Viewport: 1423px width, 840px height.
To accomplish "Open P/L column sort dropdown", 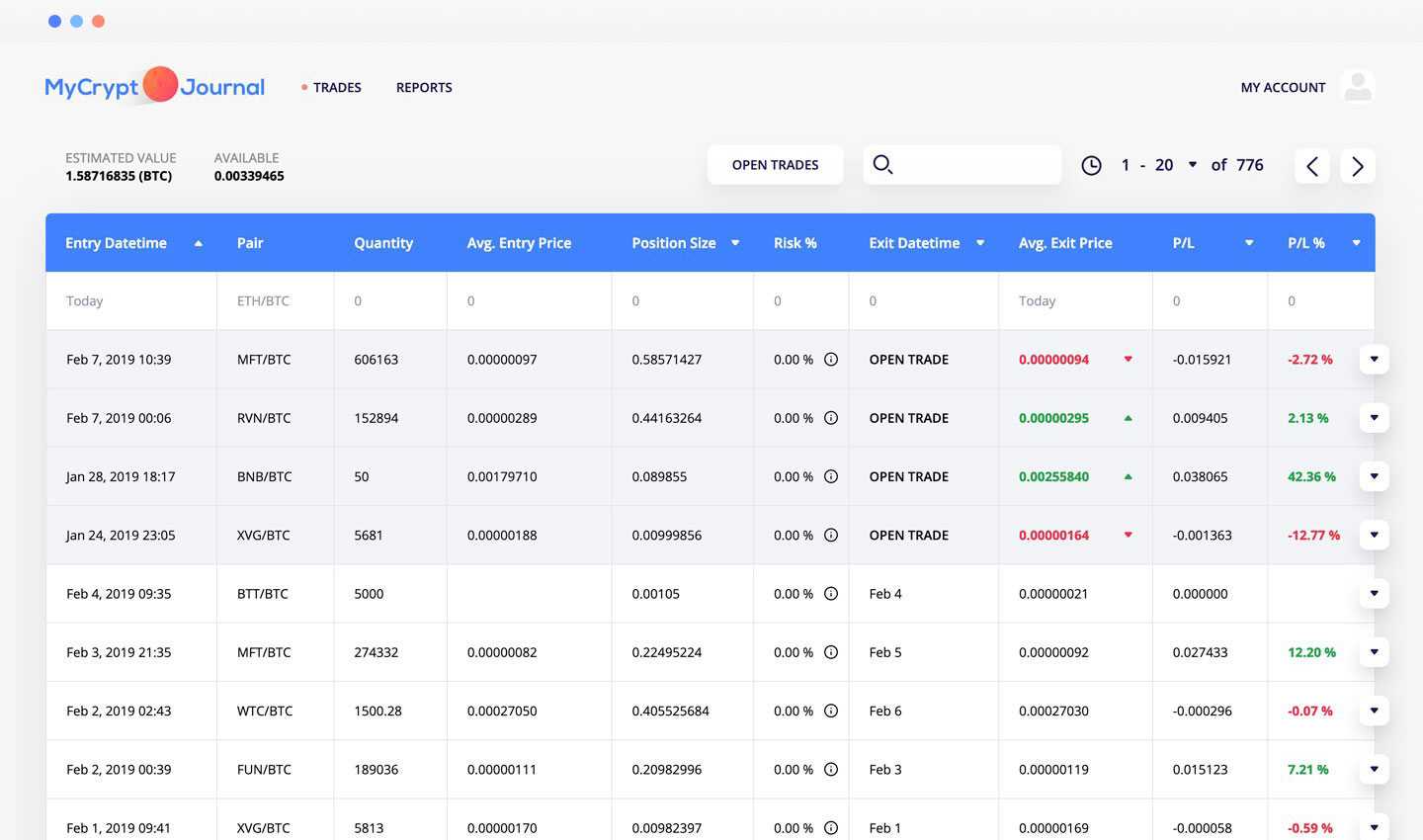I will [x=1249, y=243].
